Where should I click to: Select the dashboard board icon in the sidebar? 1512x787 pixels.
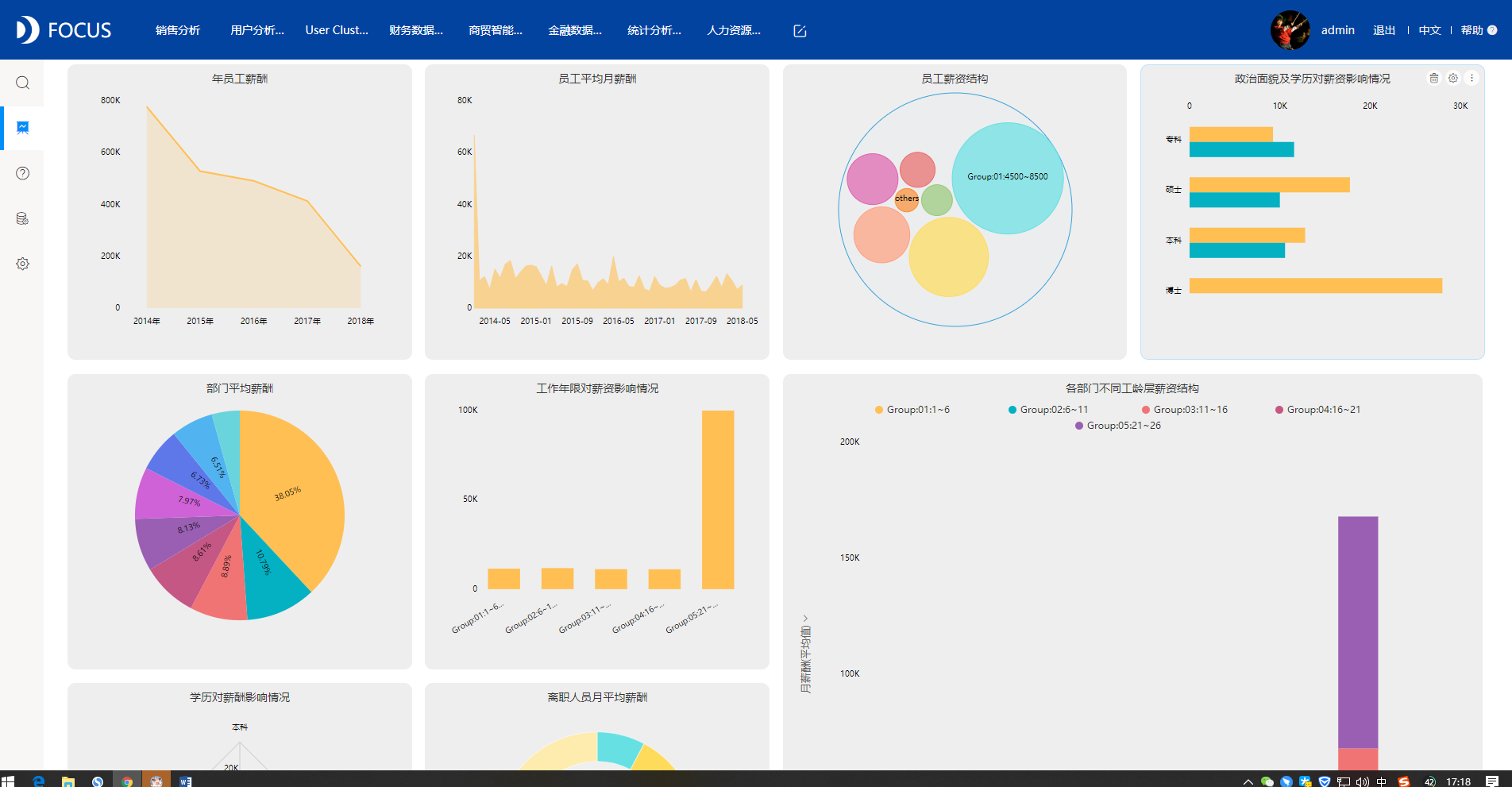22,128
